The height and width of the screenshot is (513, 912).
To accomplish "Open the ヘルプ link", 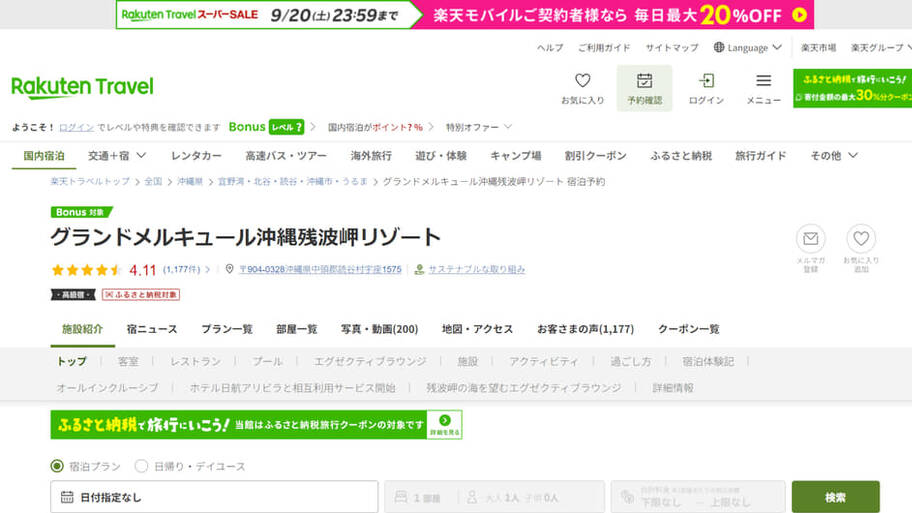I will (550, 48).
